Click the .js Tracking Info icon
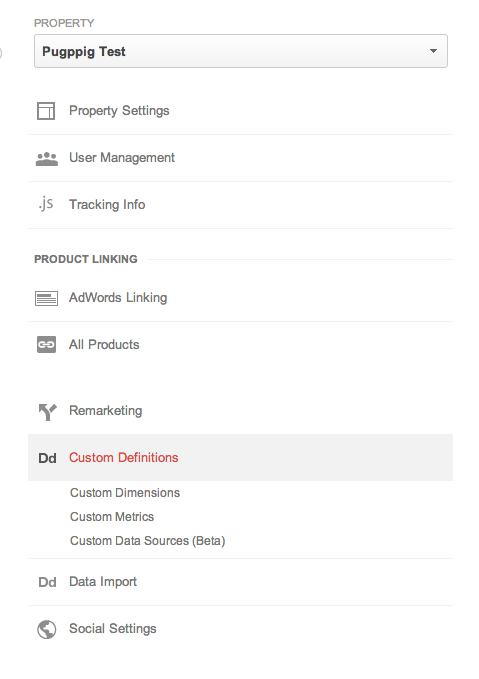 [x=46, y=204]
